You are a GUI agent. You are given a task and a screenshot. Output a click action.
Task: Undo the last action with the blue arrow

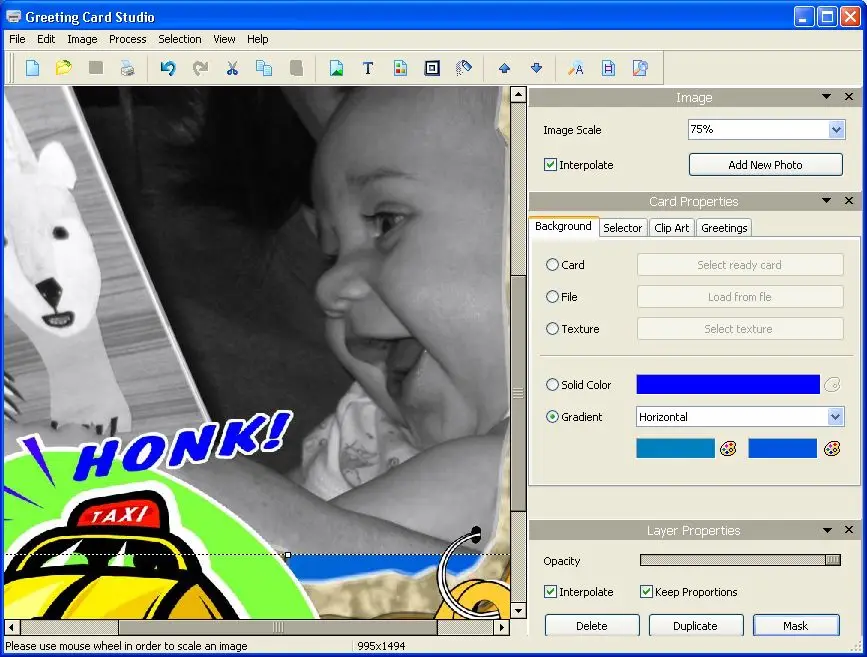tap(168, 68)
